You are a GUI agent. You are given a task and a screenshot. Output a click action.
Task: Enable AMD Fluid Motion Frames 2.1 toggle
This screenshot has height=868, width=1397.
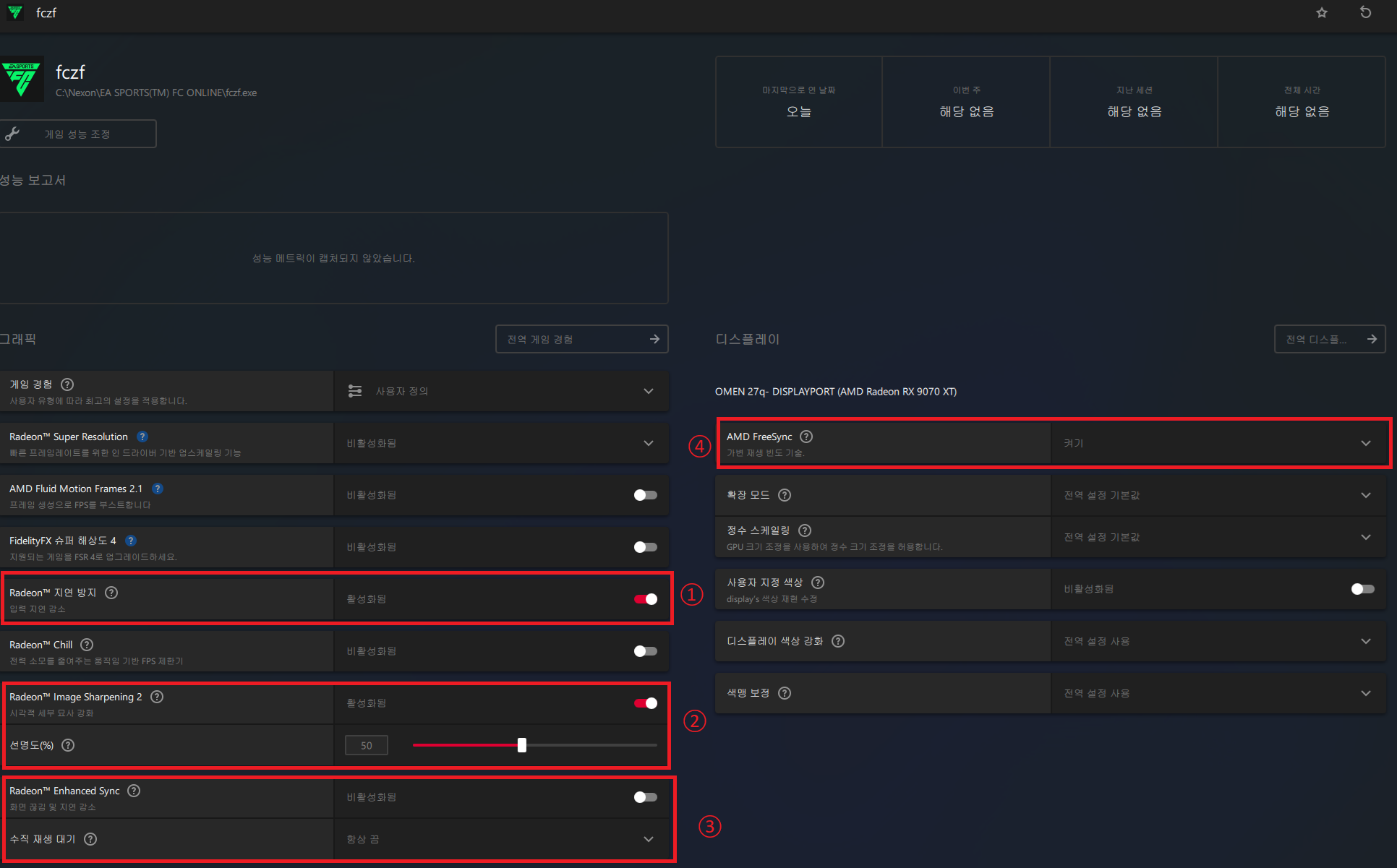645,495
